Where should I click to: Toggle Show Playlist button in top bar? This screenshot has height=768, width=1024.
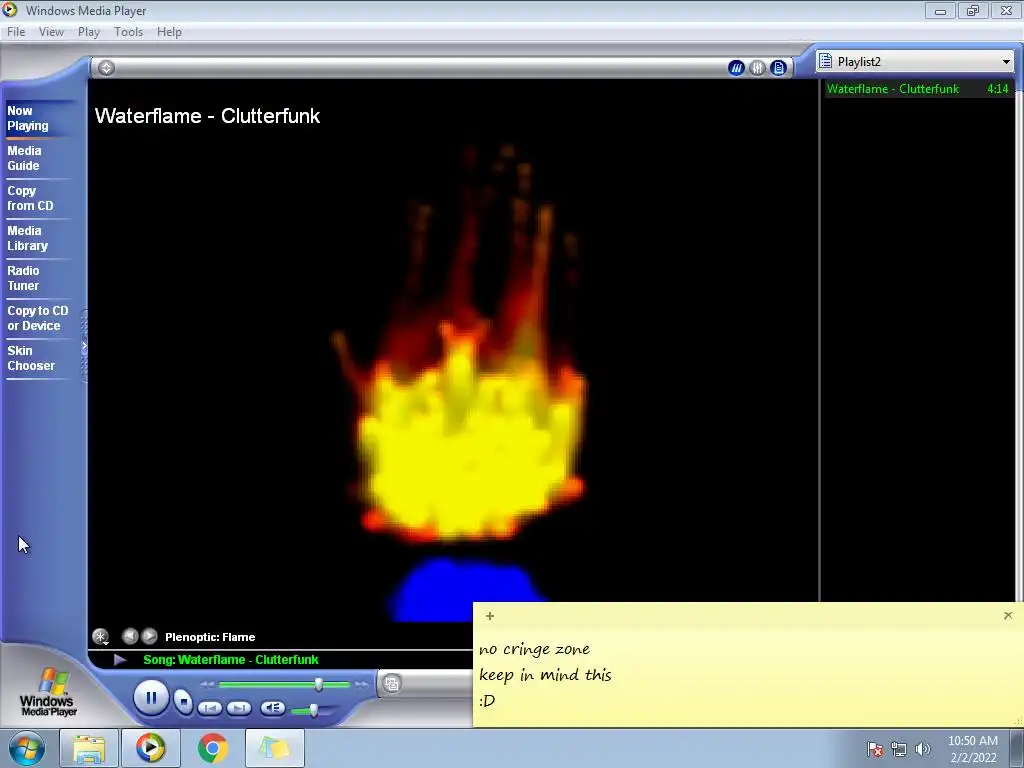778,68
